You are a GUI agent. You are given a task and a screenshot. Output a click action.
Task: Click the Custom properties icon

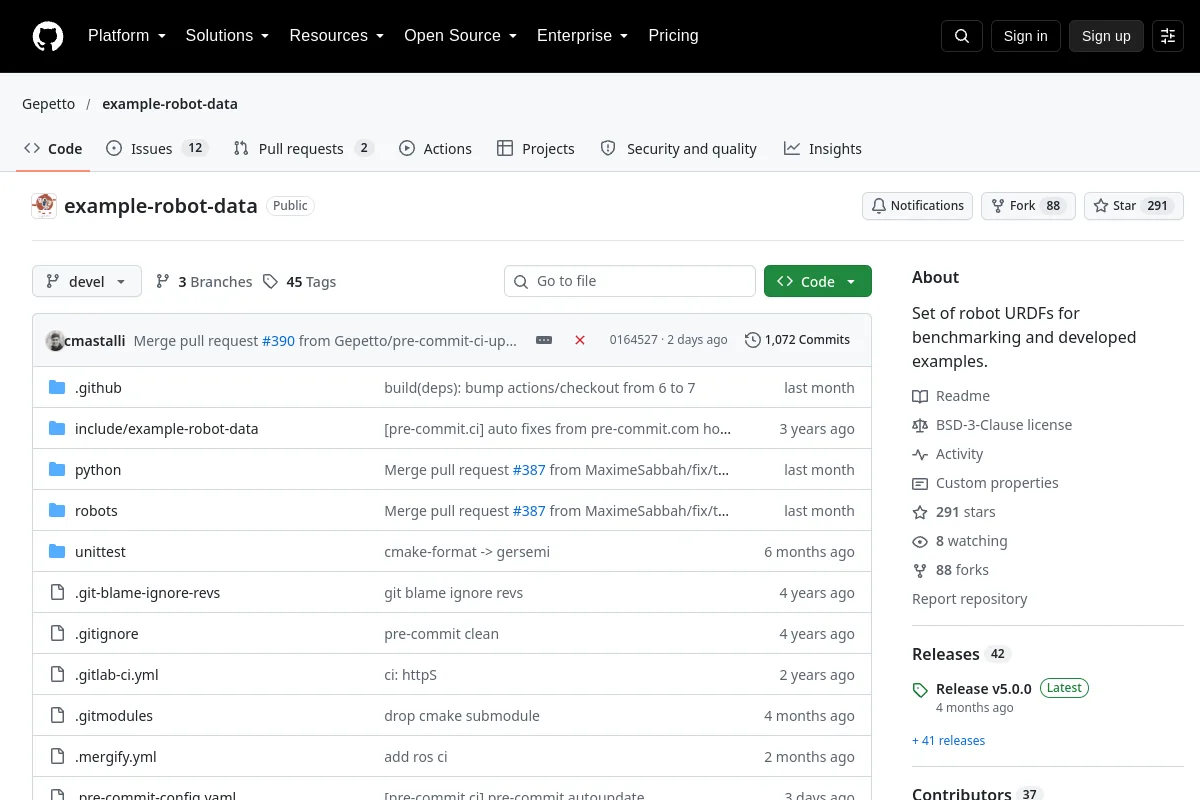pos(920,483)
